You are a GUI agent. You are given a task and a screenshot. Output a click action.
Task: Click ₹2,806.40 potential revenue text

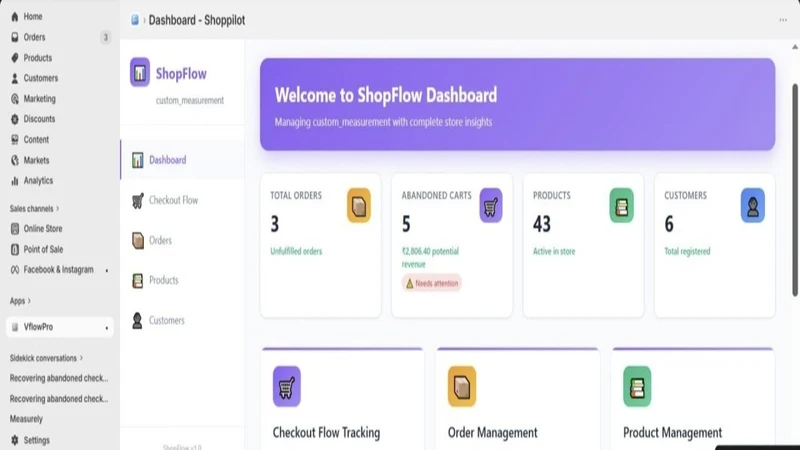[x=430, y=258]
